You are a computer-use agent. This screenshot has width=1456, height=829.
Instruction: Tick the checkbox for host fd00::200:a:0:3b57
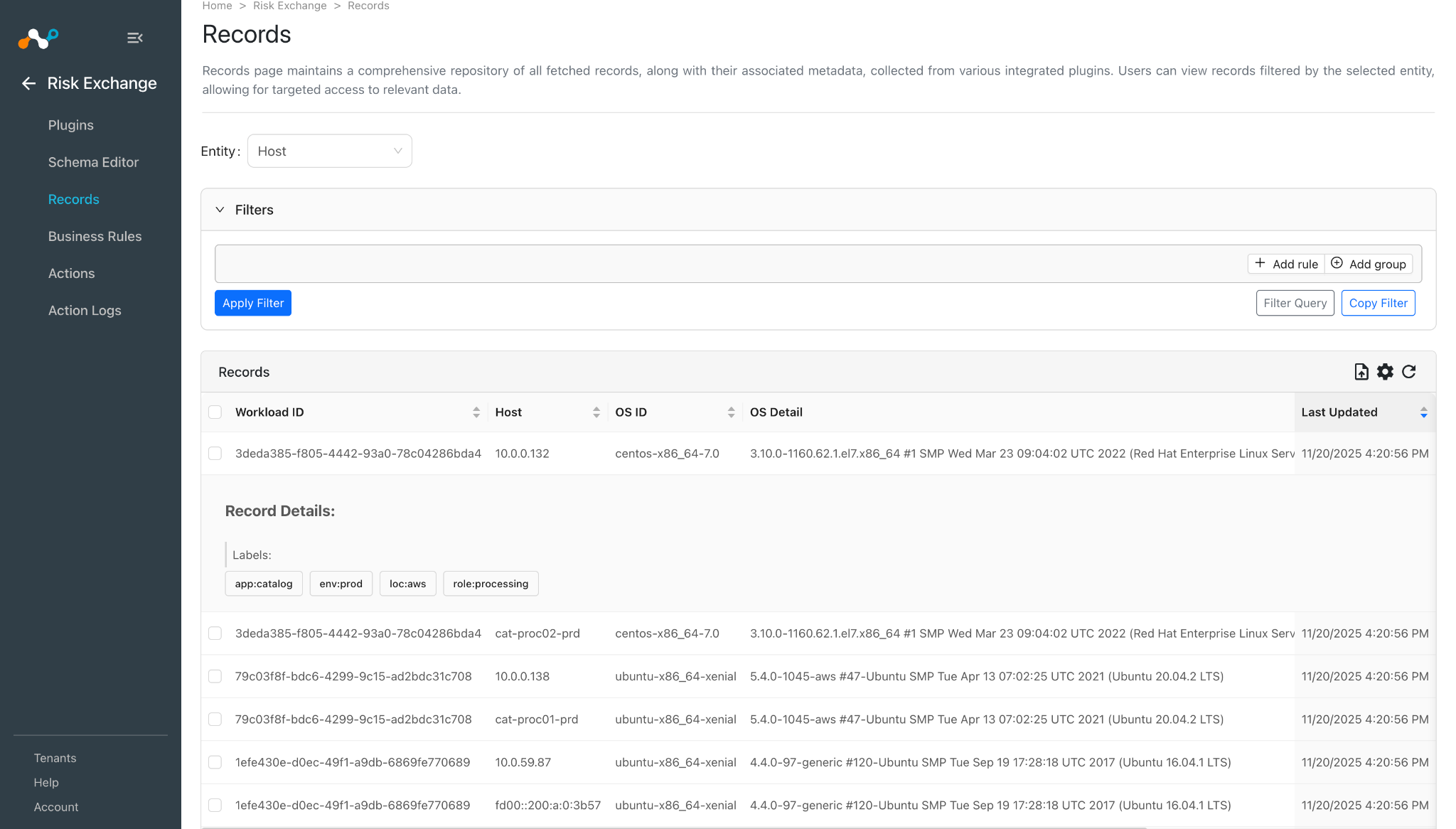pos(215,806)
